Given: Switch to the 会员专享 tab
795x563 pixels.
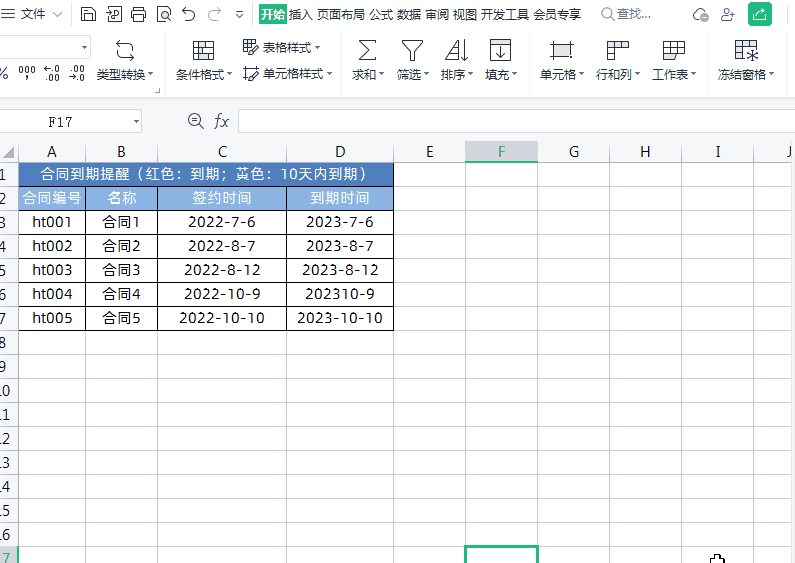Looking at the screenshot, I should pyautogui.click(x=557, y=14).
